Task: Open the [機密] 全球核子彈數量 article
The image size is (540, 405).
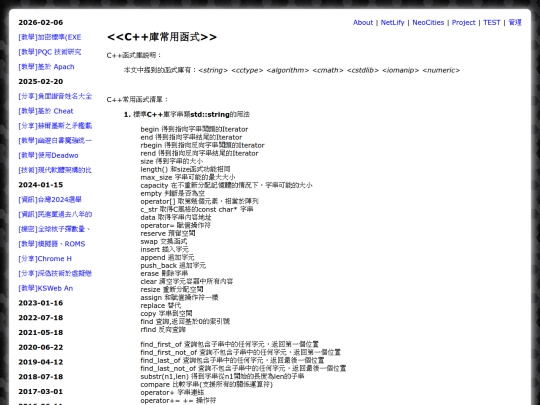Action: (54, 229)
